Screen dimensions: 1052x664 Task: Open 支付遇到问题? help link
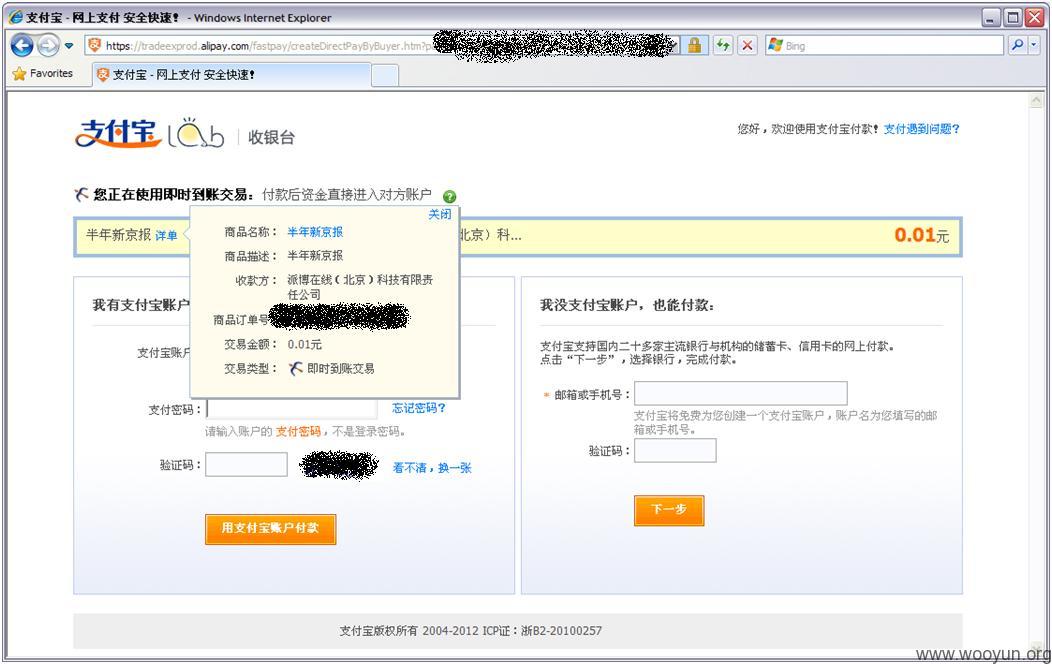[921, 129]
